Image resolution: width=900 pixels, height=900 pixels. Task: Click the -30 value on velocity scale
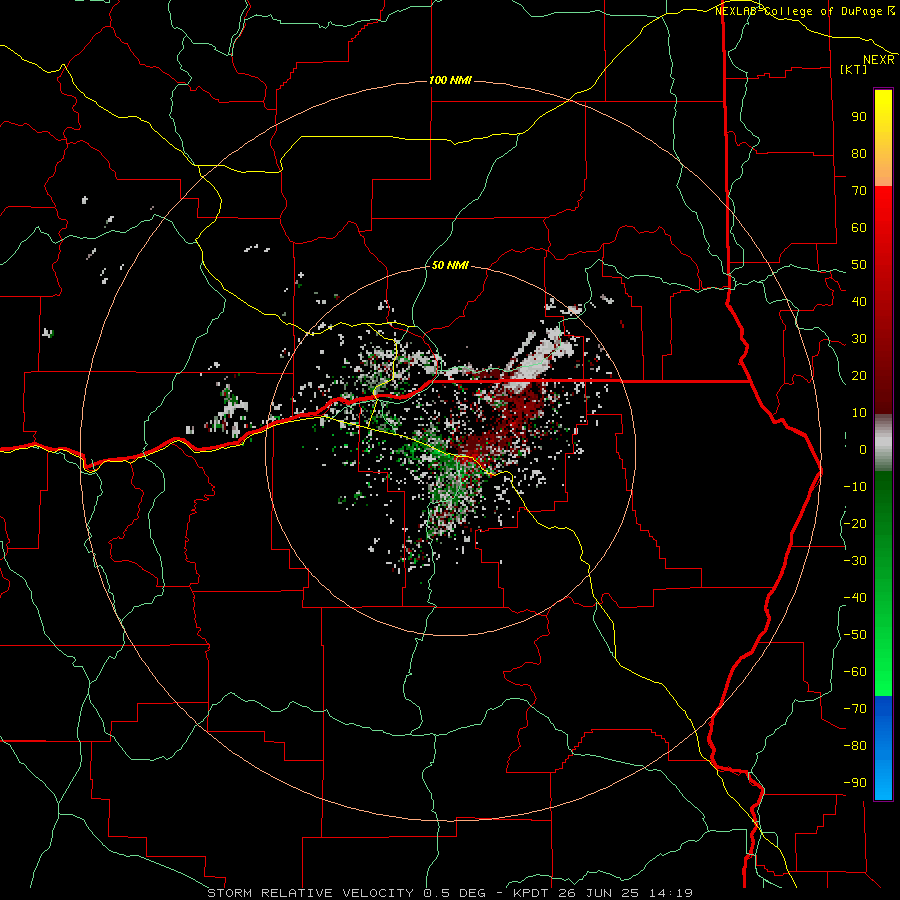click(x=855, y=561)
